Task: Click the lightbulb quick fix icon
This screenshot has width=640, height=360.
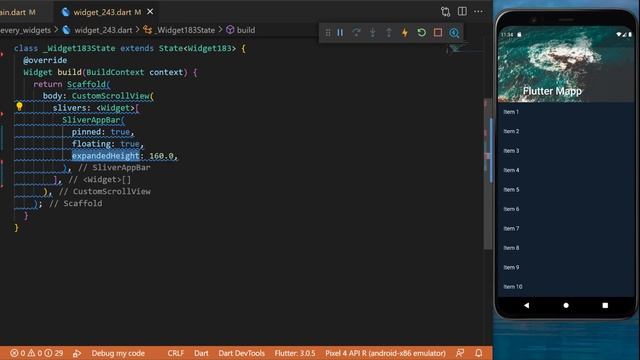Action: 19,107
